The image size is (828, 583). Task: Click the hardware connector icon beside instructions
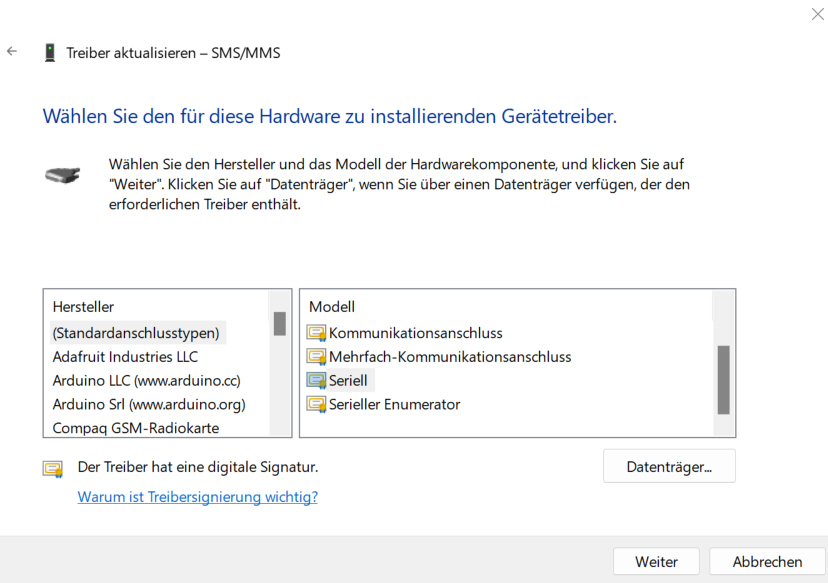click(62, 175)
